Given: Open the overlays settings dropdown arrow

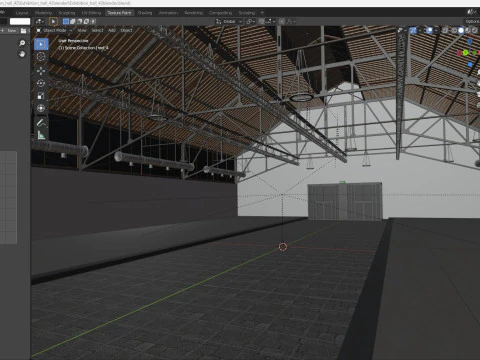Looking at the screenshot, I should point(436,31).
